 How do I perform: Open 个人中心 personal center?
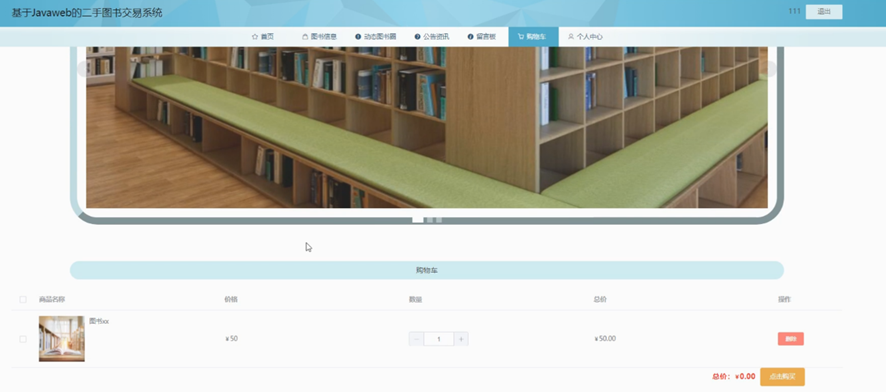click(585, 37)
